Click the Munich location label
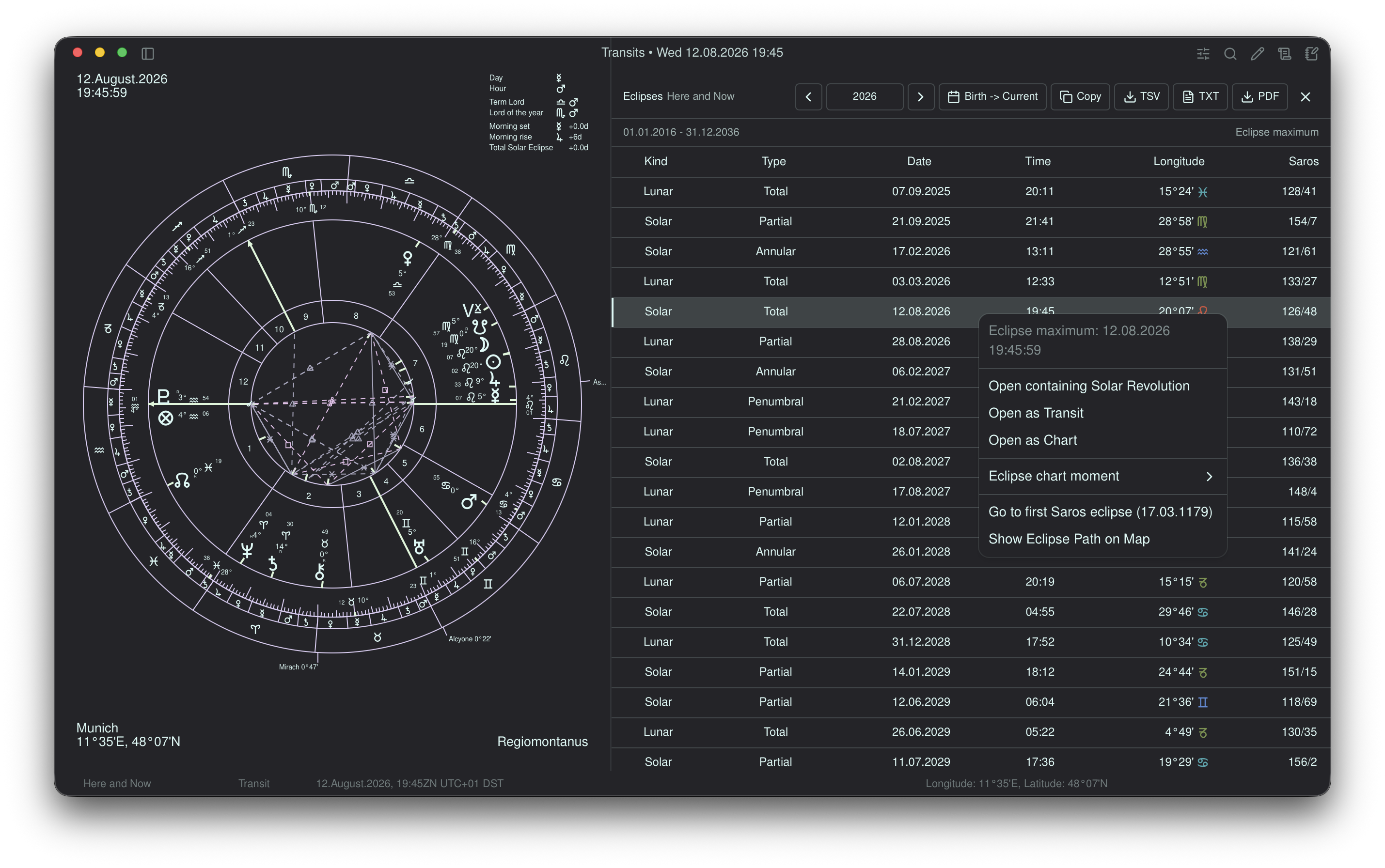This screenshot has height=868, width=1385. [97, 728]
